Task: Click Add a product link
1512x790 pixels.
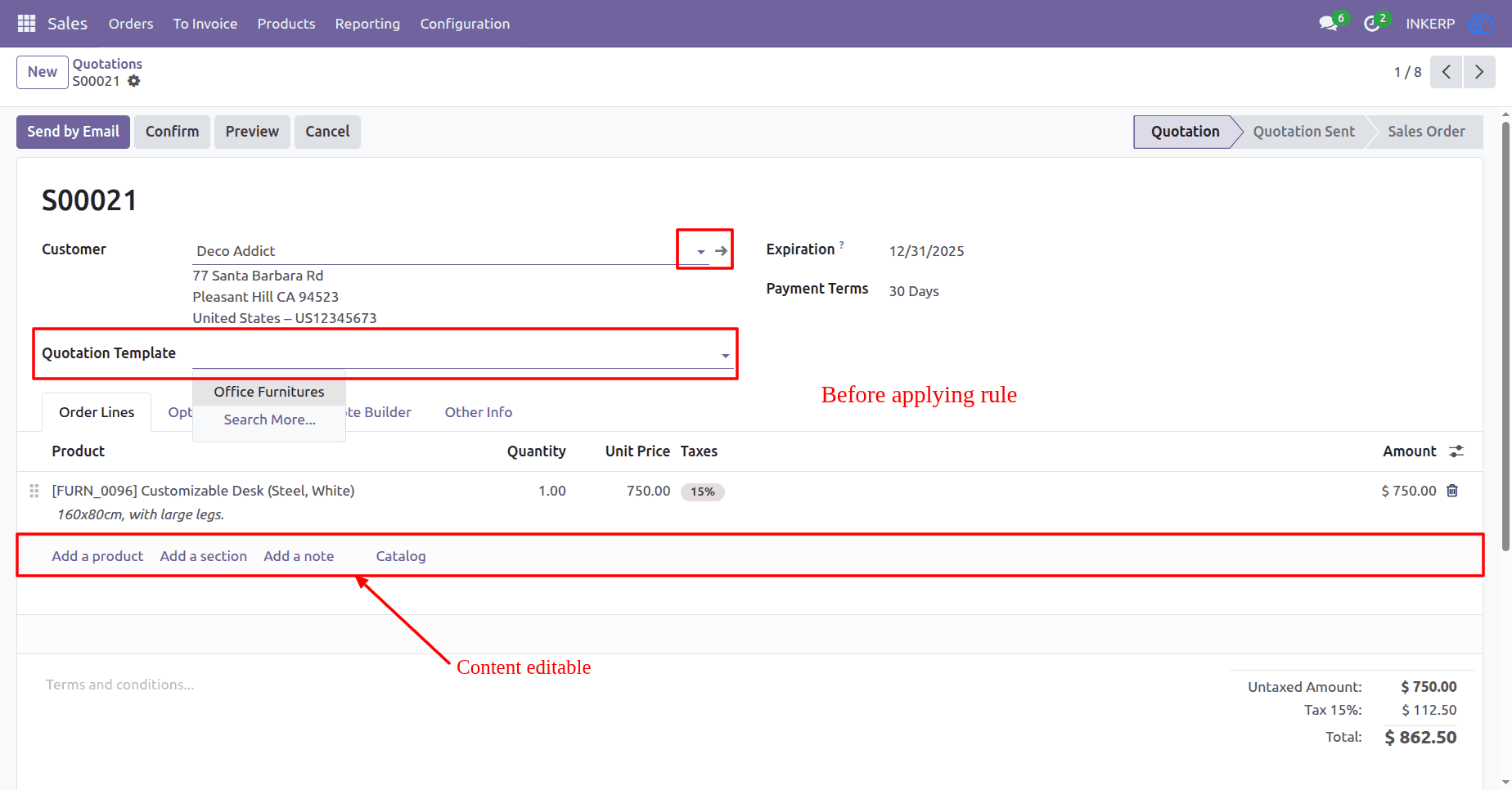Action: pos(97,556)
